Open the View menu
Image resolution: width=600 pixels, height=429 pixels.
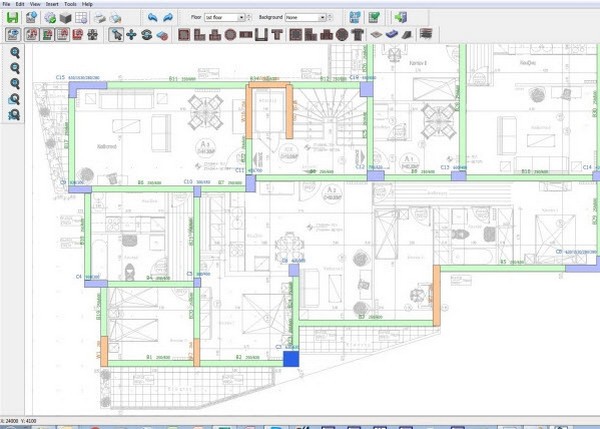click(35, 4)
